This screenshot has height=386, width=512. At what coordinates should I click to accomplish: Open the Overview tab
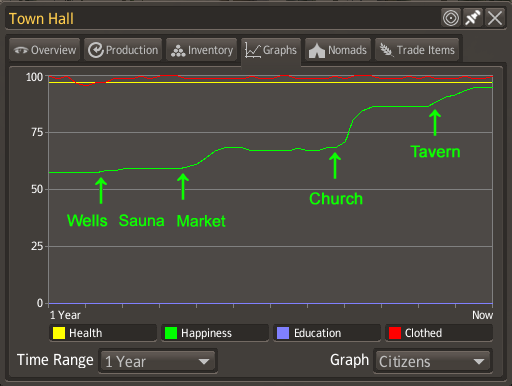pyautogui.click(x=45, y=50)
